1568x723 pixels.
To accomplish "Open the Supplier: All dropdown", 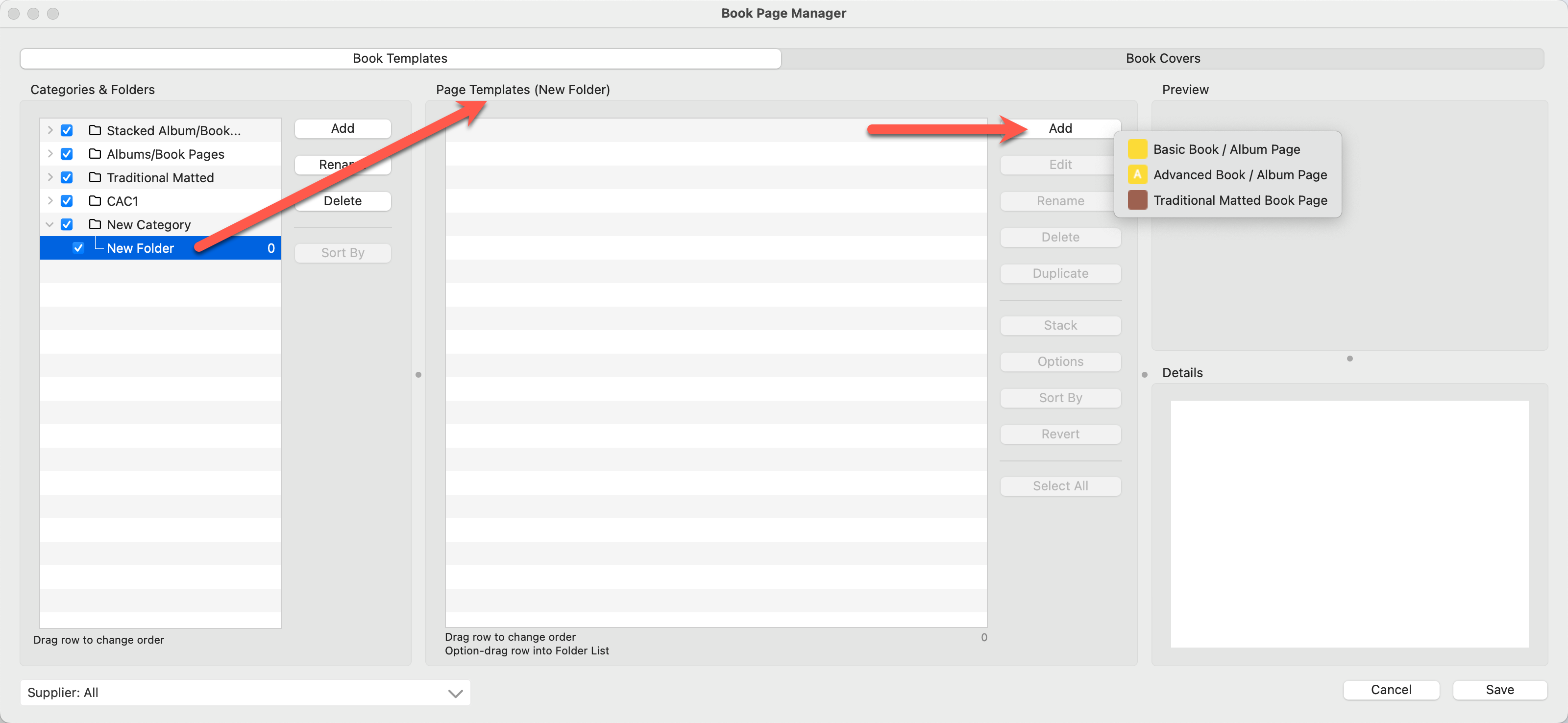I will coord(245,693).
